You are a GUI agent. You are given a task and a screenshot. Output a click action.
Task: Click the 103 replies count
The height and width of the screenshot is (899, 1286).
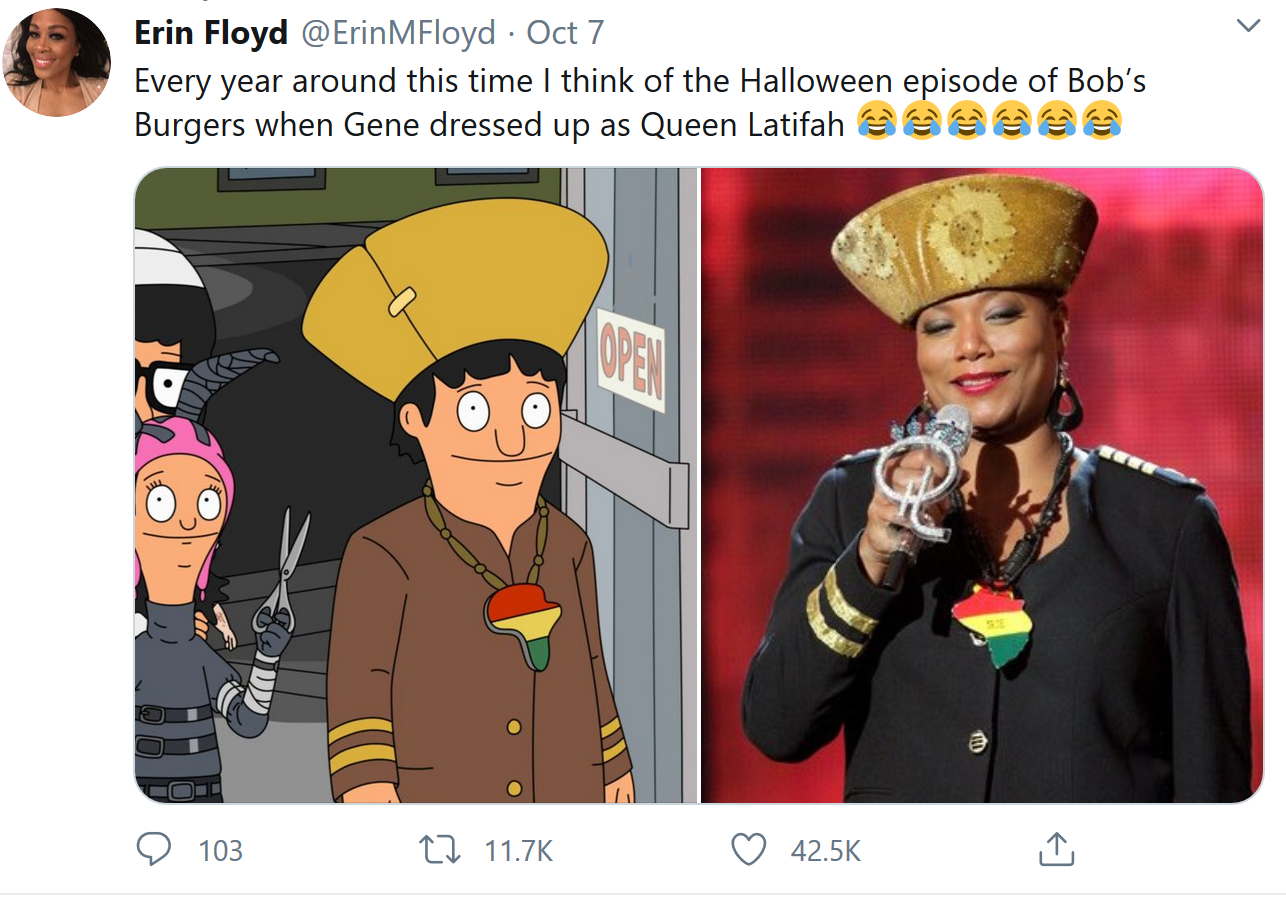tap(218, 850)
